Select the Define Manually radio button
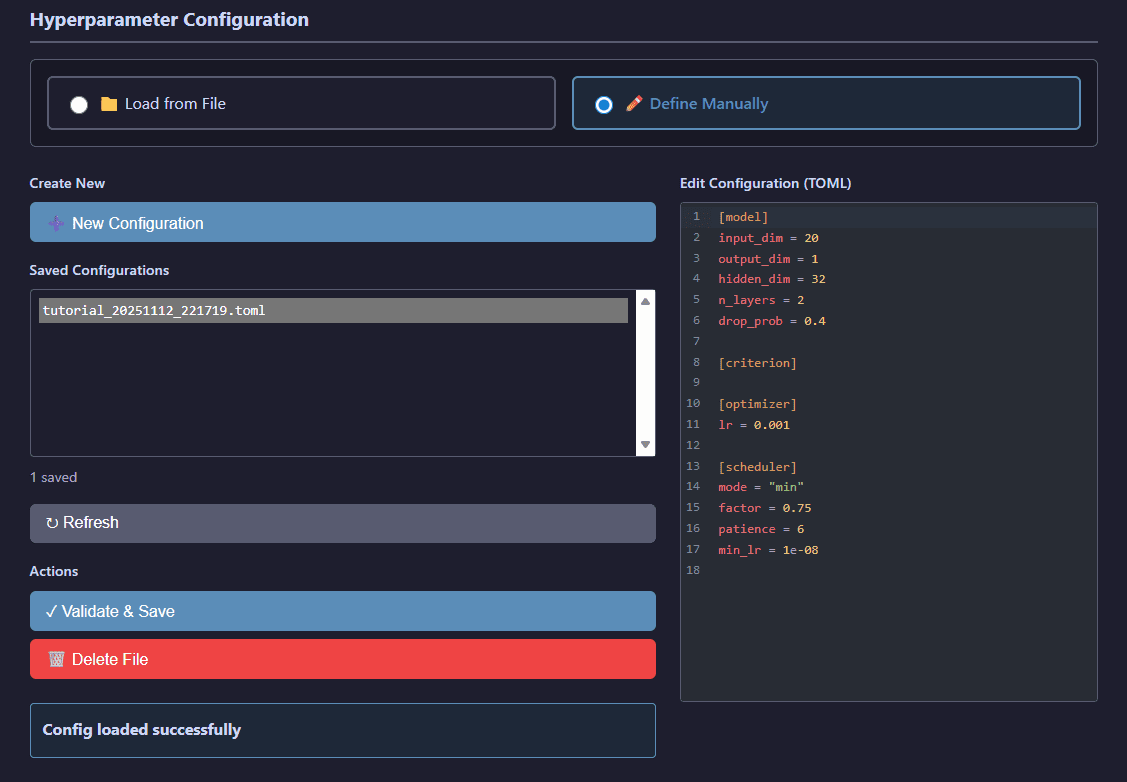 [604, 105]
